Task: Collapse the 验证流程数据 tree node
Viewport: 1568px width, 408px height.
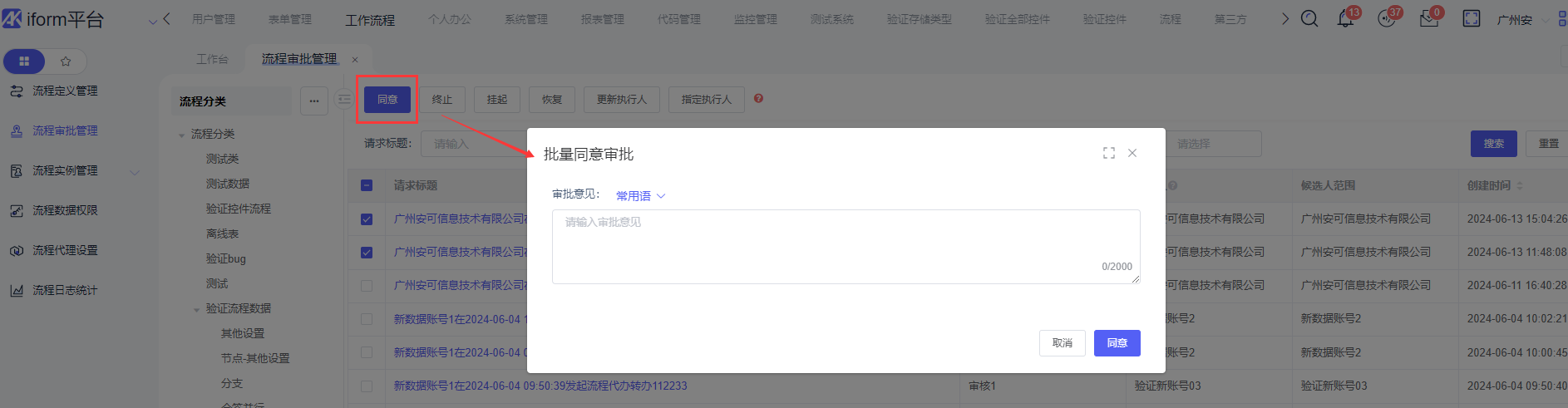Action: pyautogui.click(x=197, y=309)
